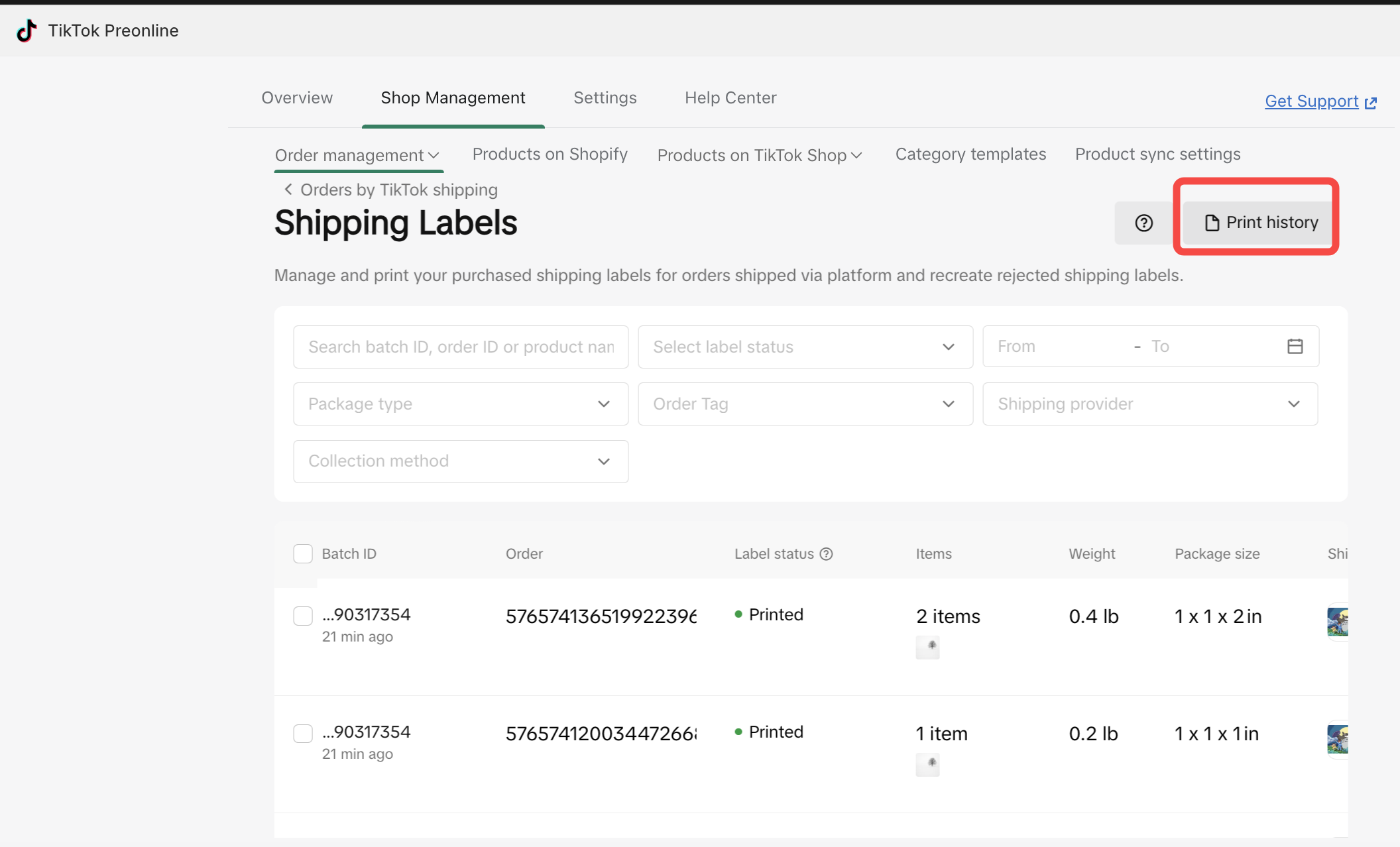Click external link icon beside Get Support
The width and height of the screenshot is (1400, 847).
click(1371, 103)
